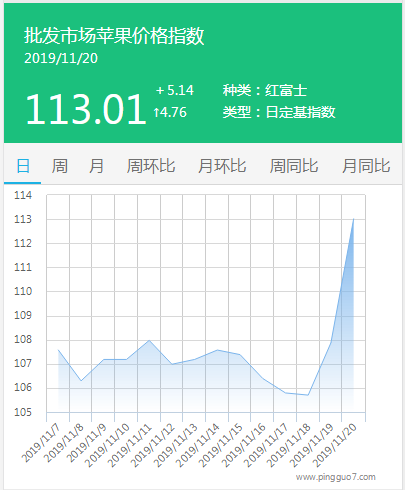Open the 周同比 tab
Viewport: 405px width, 490px height.
(294, 166)
